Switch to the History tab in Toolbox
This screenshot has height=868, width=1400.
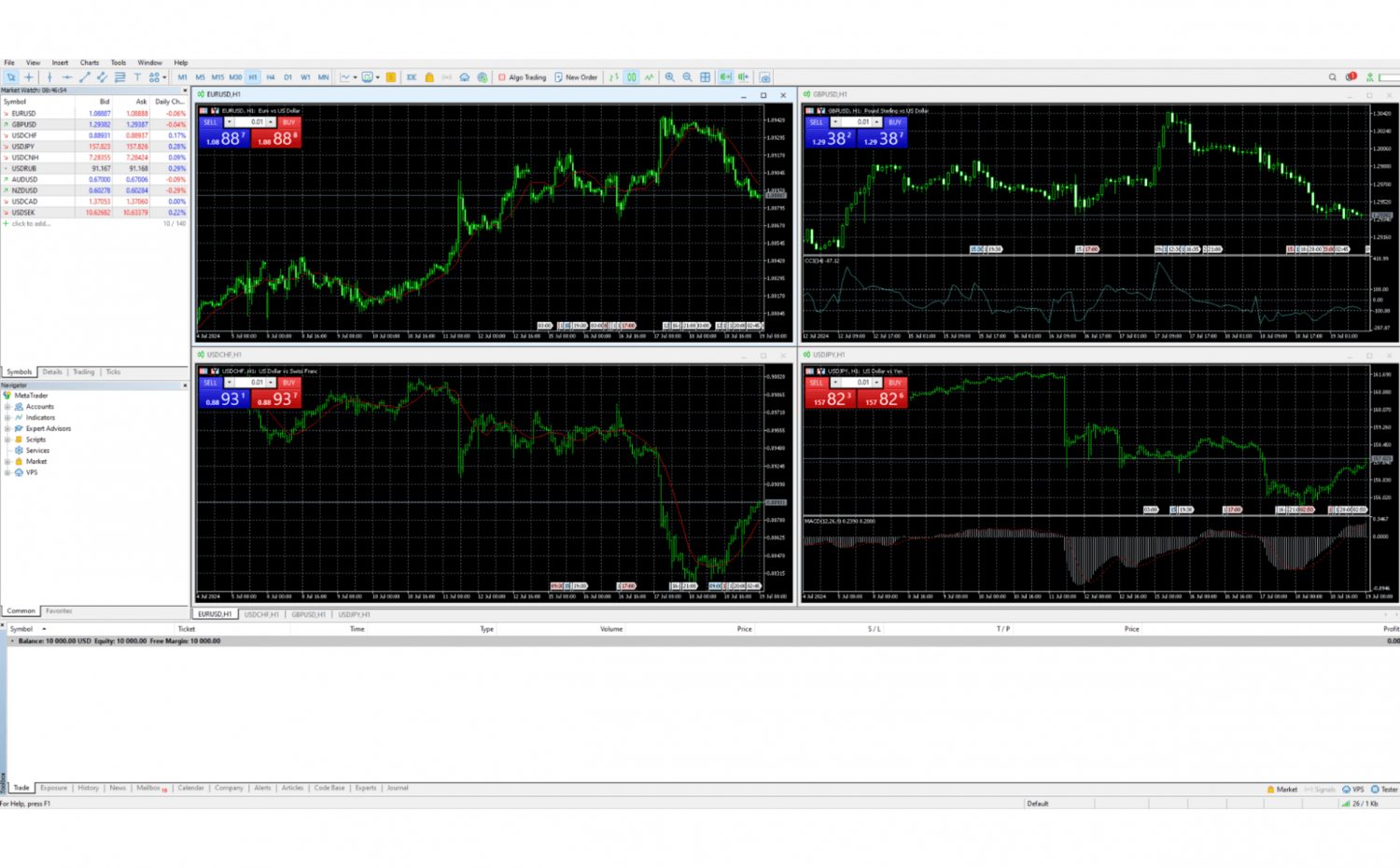88,788
